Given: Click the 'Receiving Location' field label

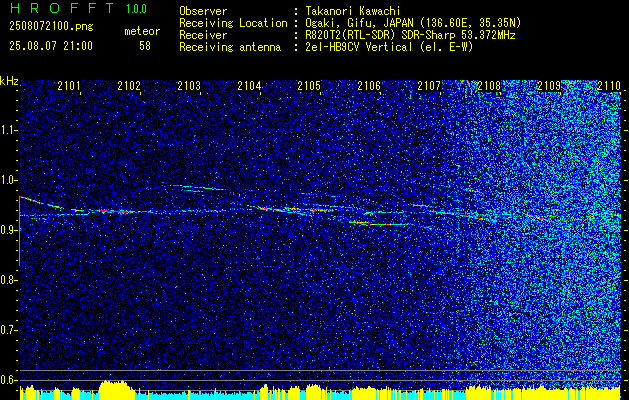Looking at the screenshot, I should (x=233, y=23).
